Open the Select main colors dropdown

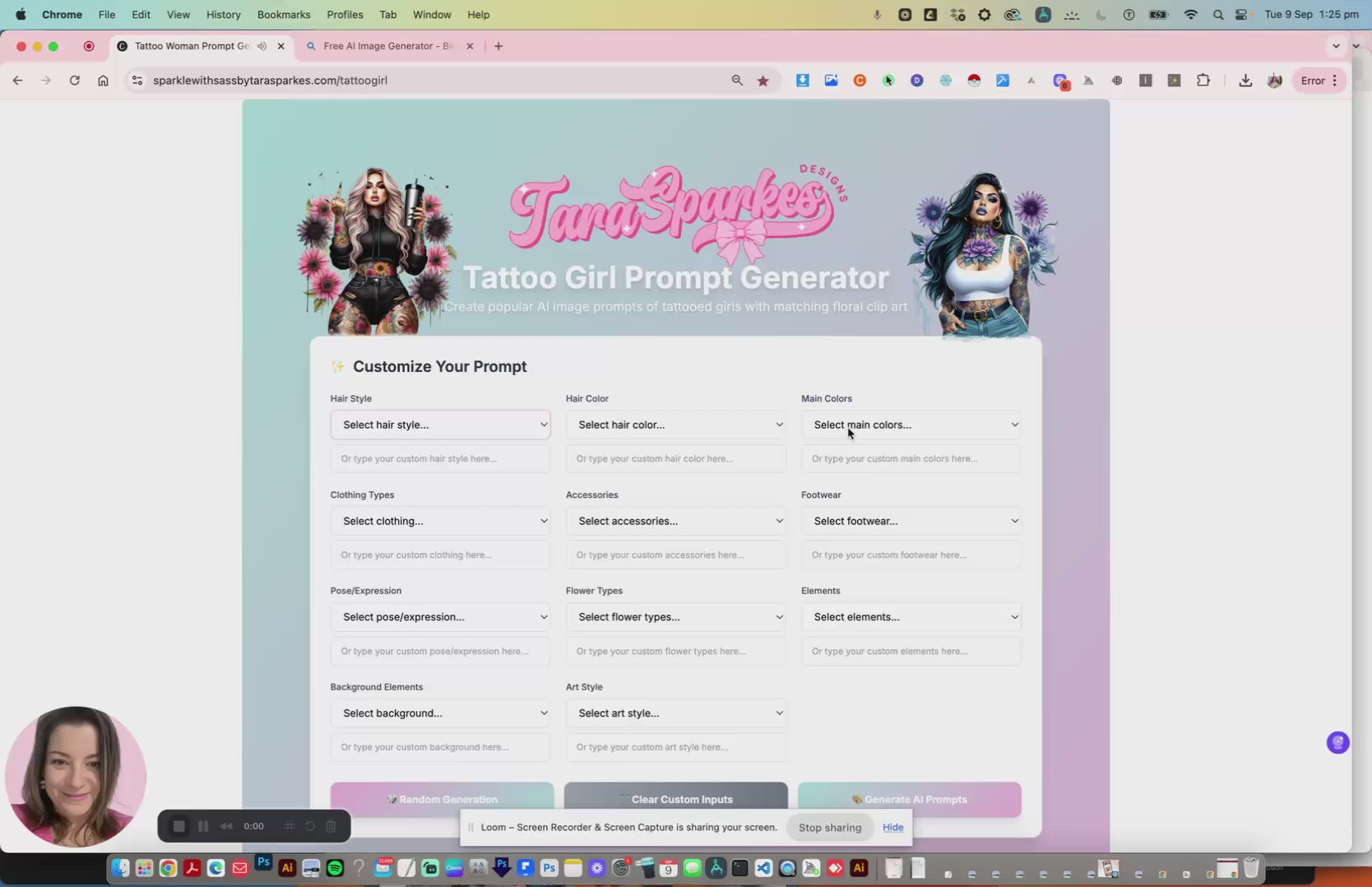click(911, 425)
